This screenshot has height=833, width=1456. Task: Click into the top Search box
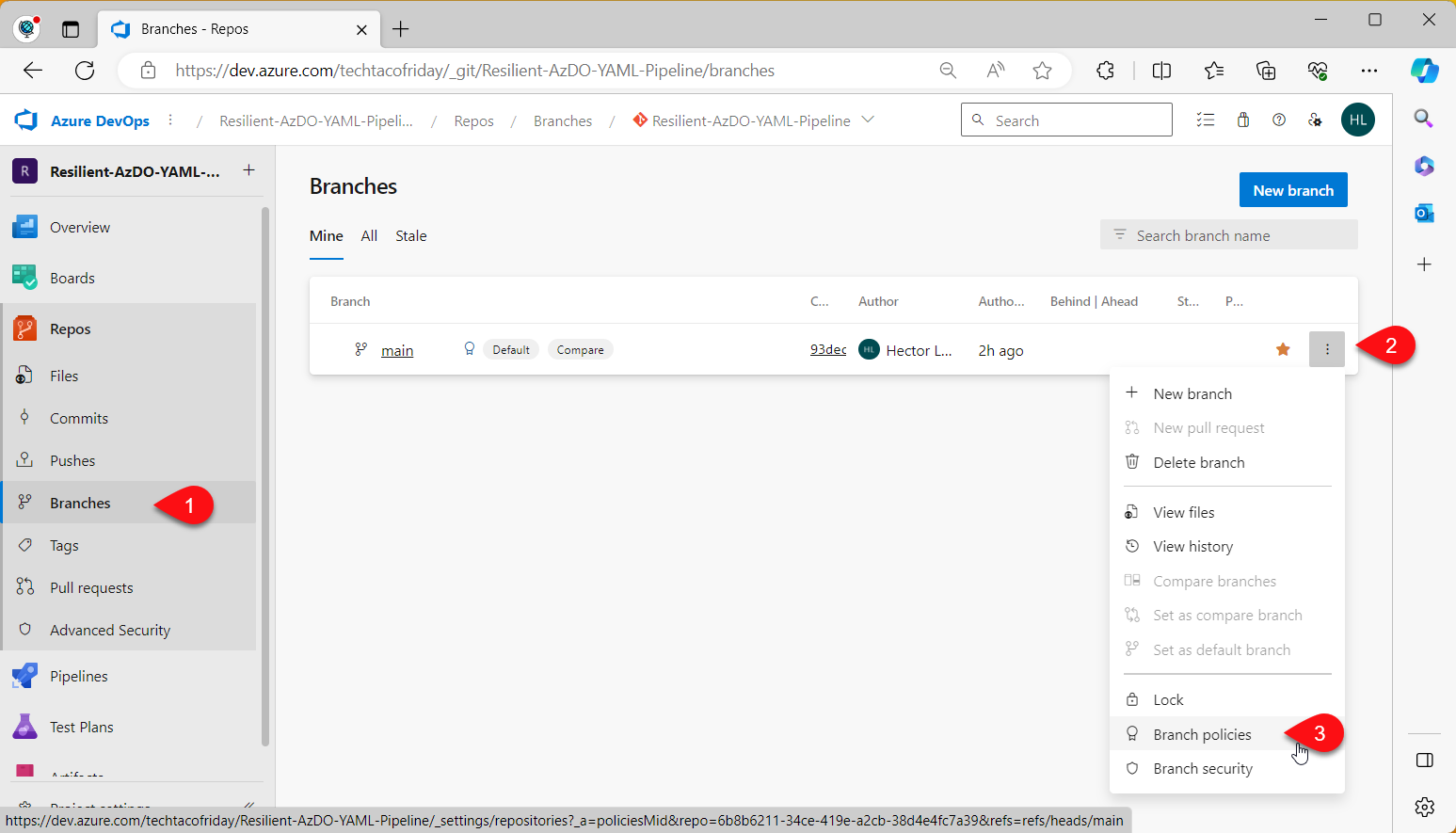1066,120
